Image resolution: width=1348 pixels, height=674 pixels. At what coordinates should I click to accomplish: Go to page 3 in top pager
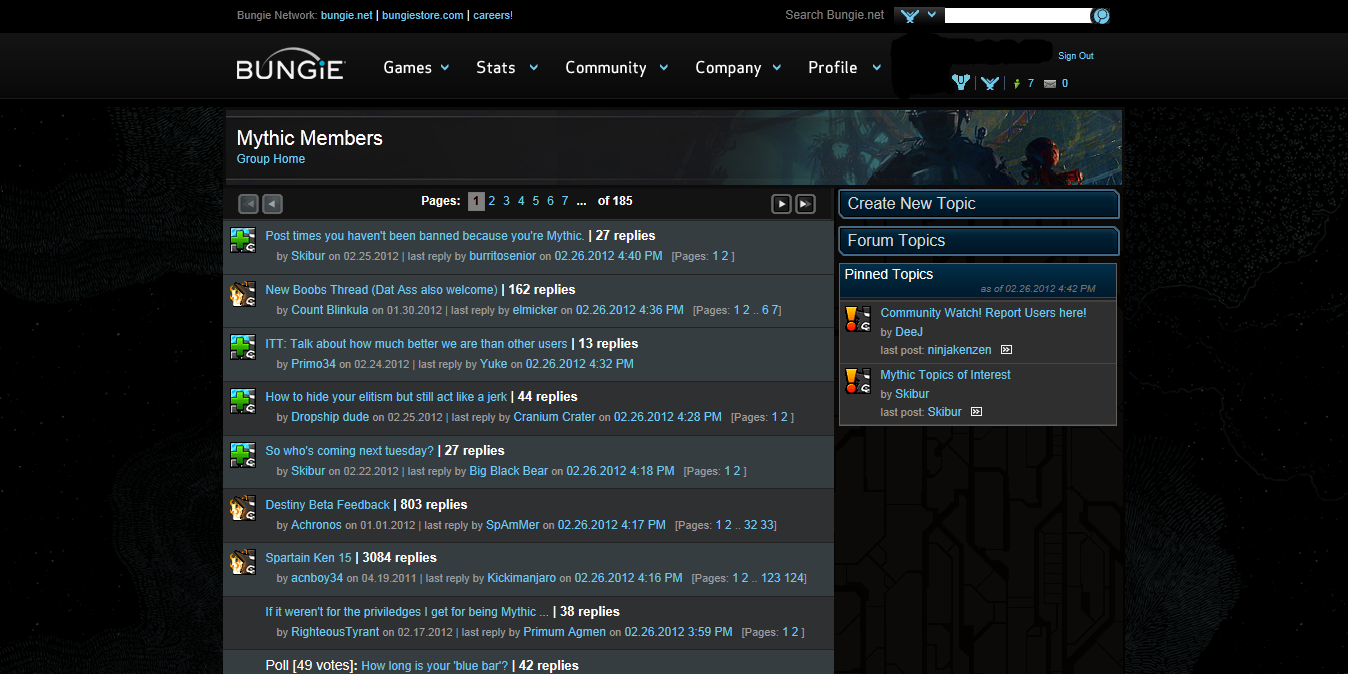tap(506, 201)
